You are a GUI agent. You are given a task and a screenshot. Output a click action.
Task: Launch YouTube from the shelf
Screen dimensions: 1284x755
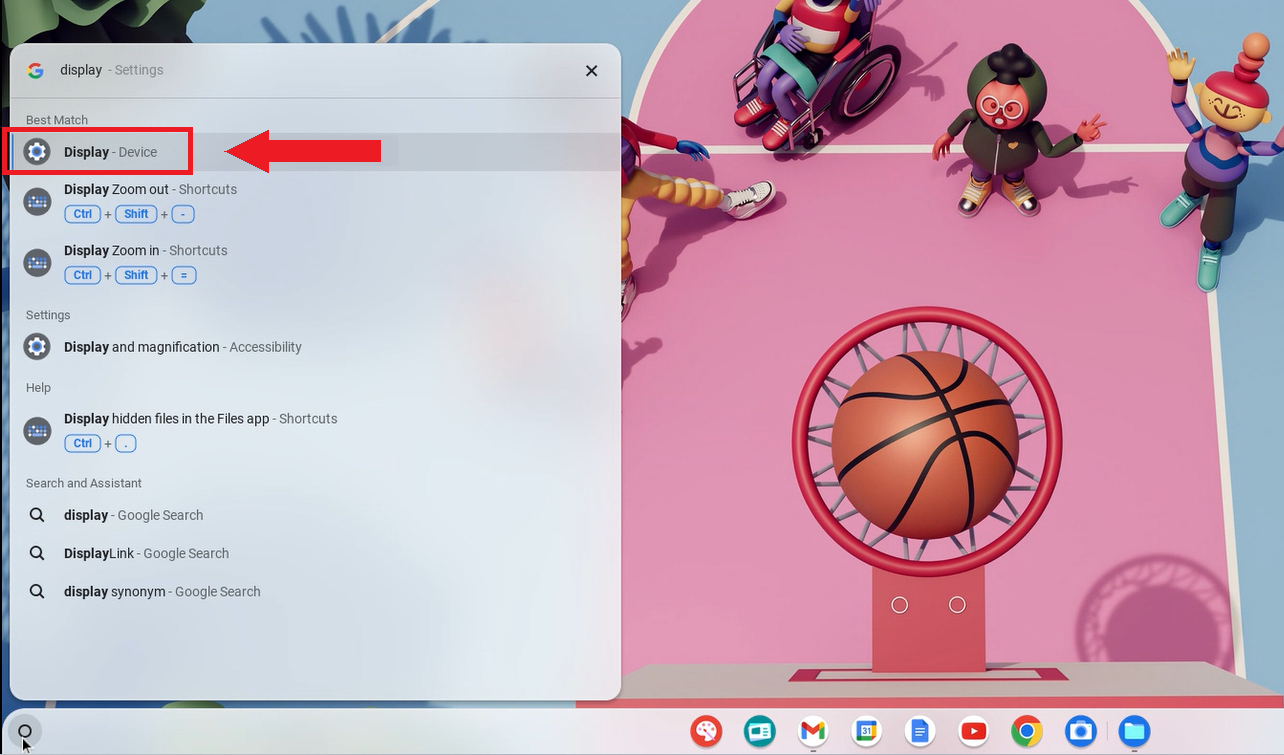tap(973, 732)
